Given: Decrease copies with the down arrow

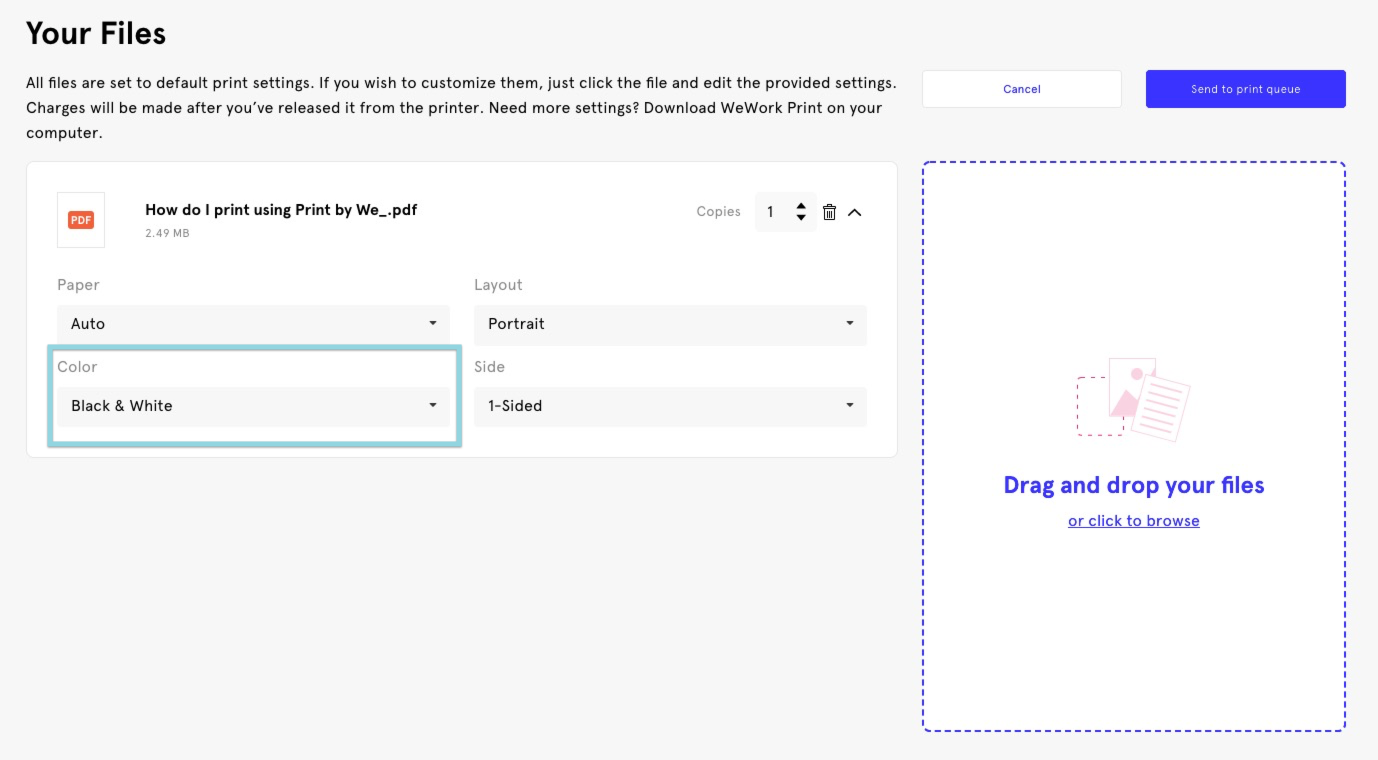Looking at the screenshot, I should point(801,218).
